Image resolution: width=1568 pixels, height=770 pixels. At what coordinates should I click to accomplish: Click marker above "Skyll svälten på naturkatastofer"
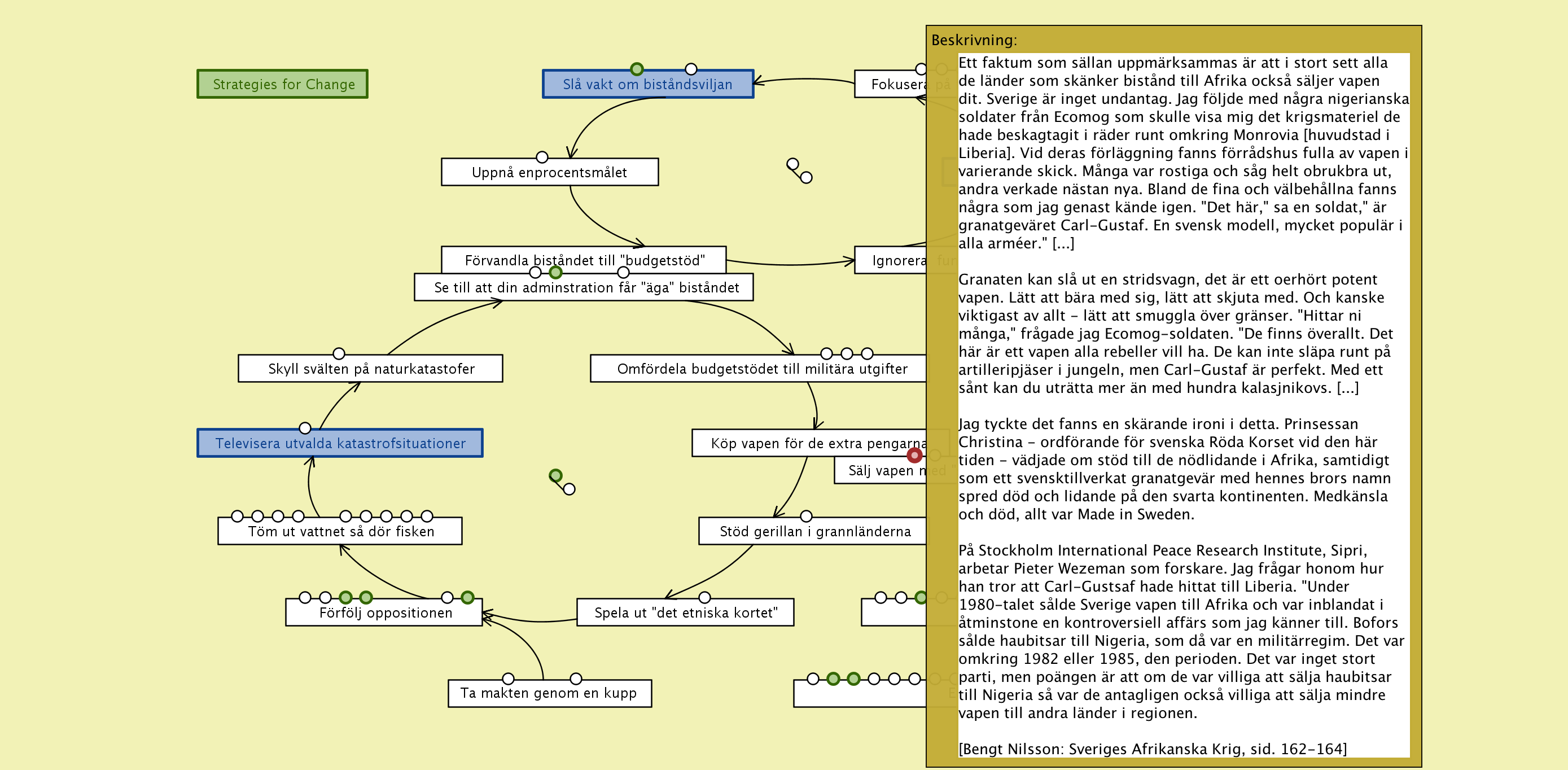[339, 353]
